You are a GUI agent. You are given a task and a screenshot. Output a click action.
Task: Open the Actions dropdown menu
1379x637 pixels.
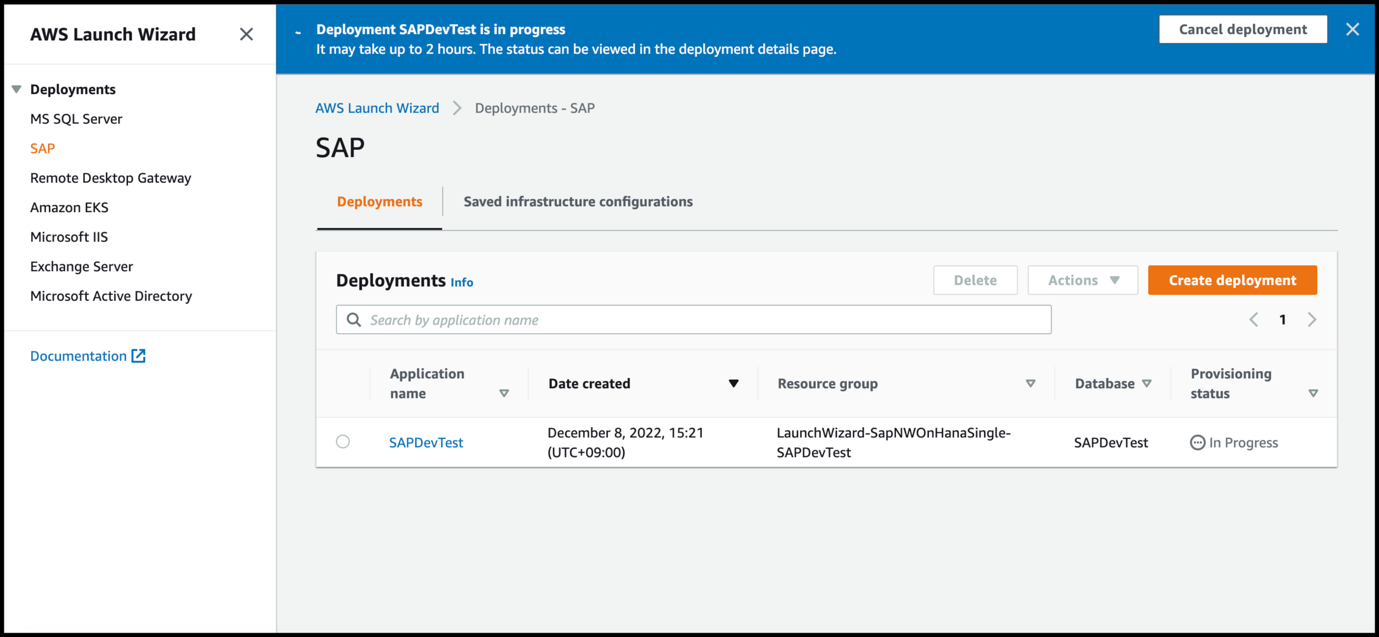point(1082,280)
